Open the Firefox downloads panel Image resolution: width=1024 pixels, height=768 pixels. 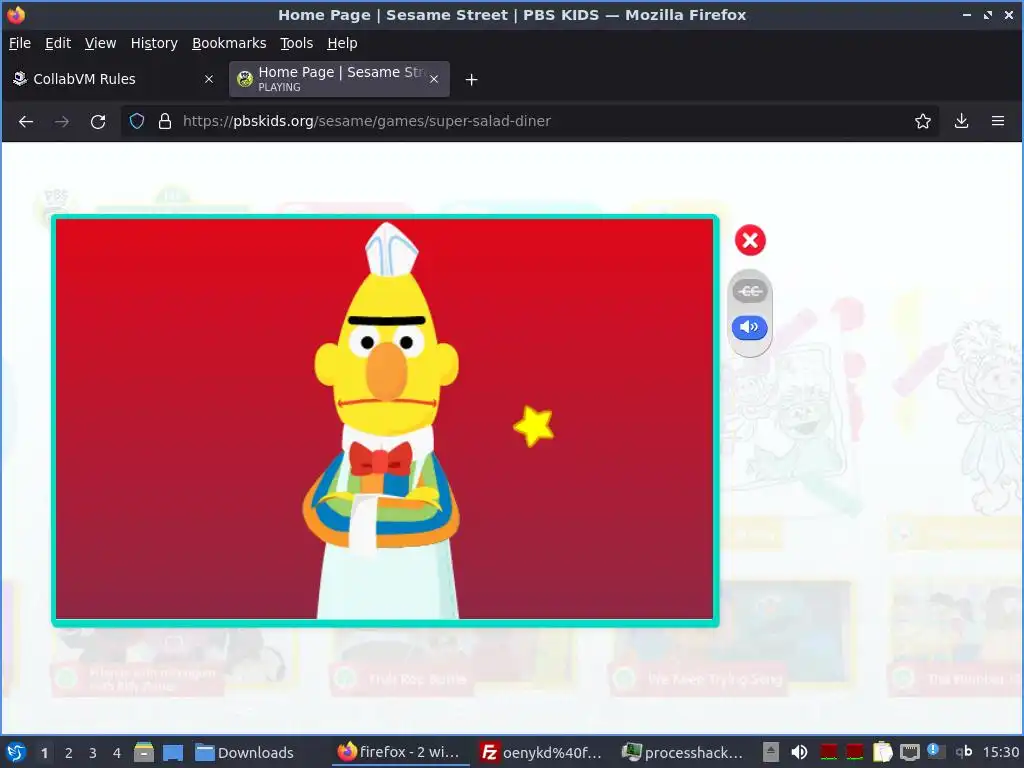click(x=961, y=121)
